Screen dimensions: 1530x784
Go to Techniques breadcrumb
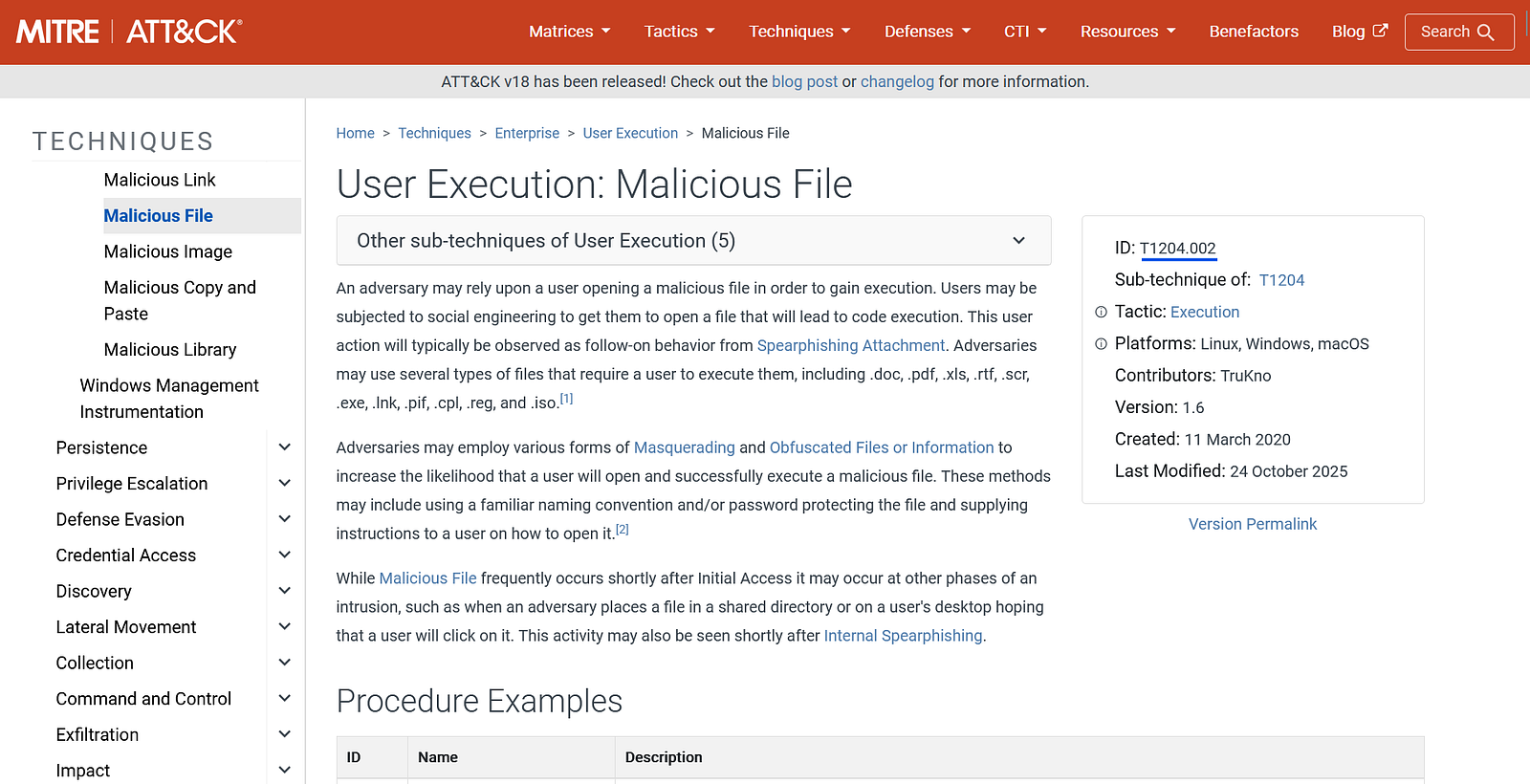[434, 133]
